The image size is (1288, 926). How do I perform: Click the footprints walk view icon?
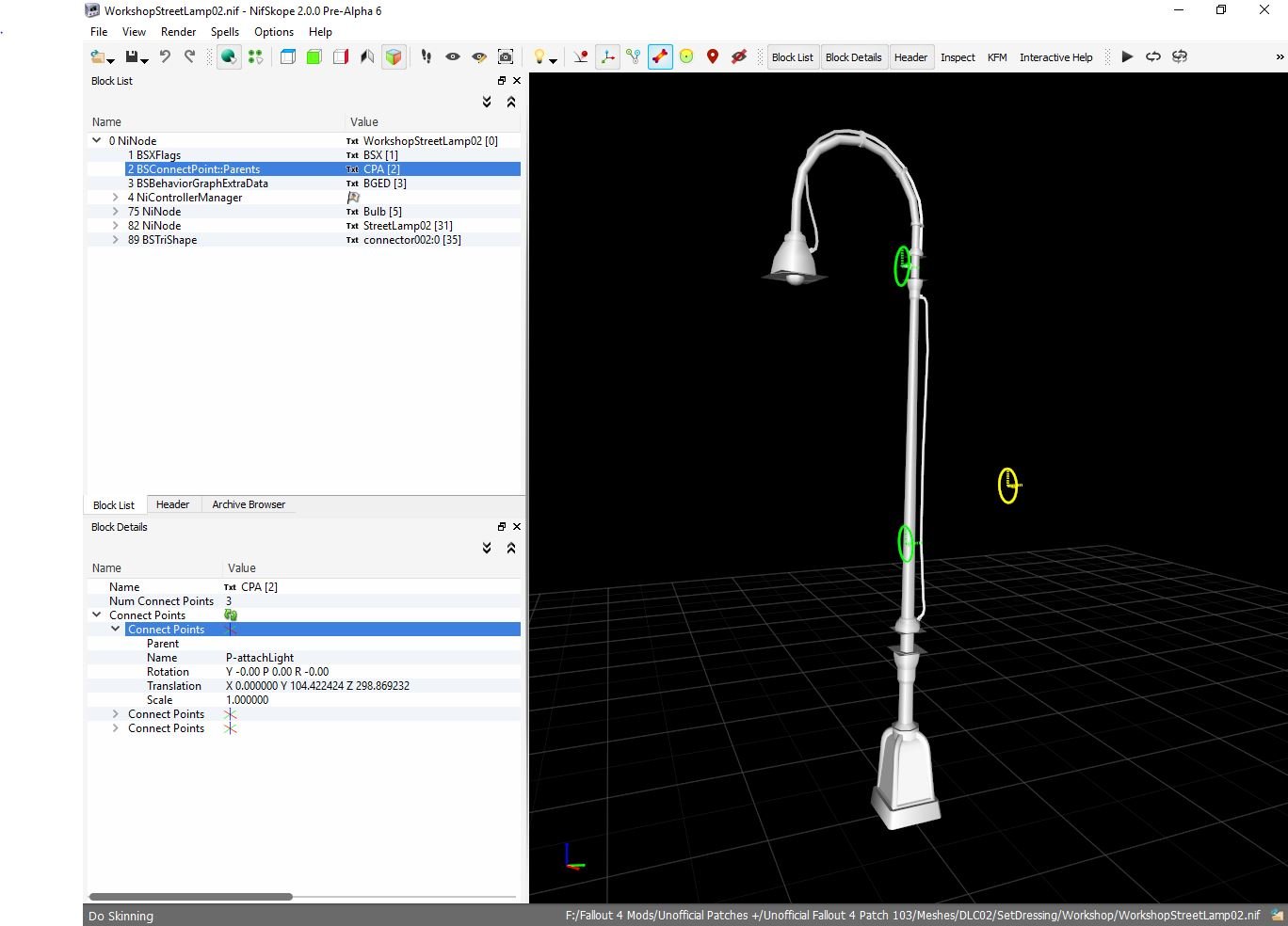(427, 57)
